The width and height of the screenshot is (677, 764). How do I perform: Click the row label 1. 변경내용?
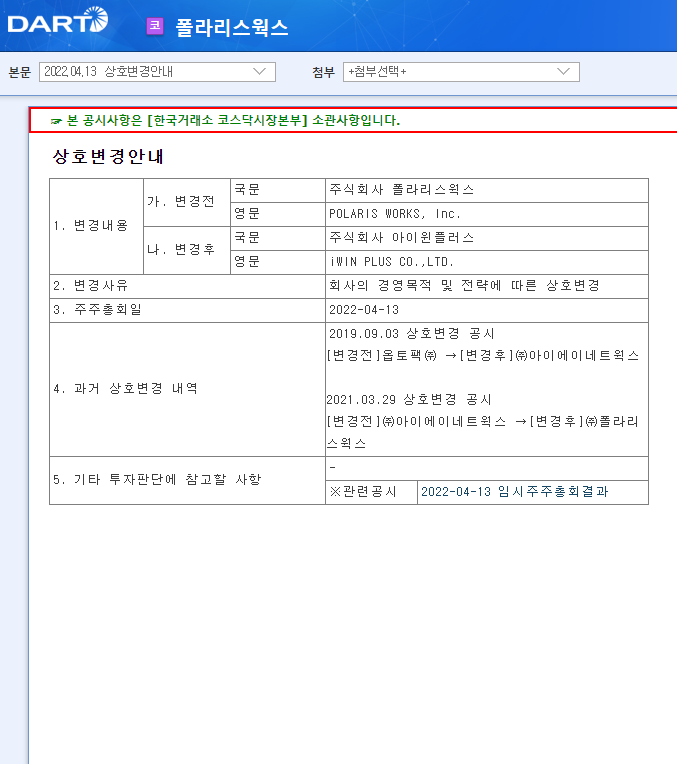(91, 226)
